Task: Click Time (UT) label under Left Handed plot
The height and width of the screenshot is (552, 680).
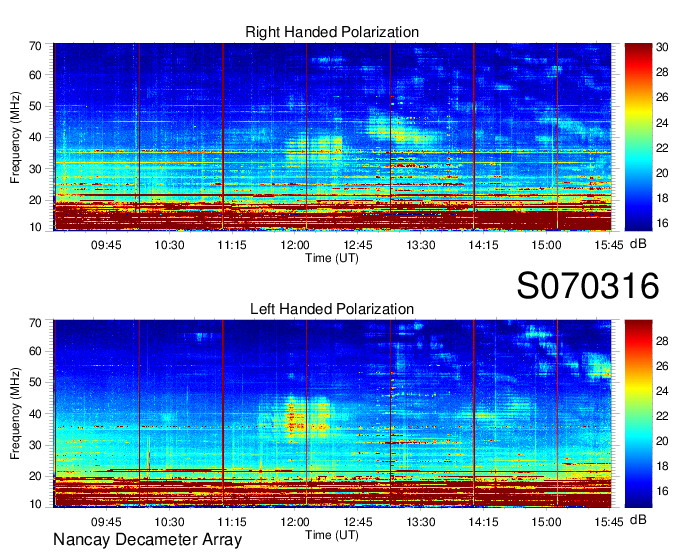Action: 332,535
